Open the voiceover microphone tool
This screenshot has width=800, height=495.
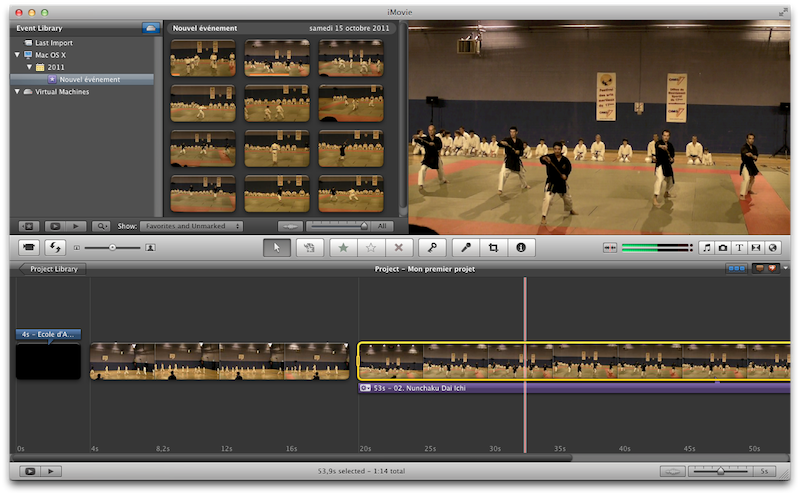click(x=466, y=248)
